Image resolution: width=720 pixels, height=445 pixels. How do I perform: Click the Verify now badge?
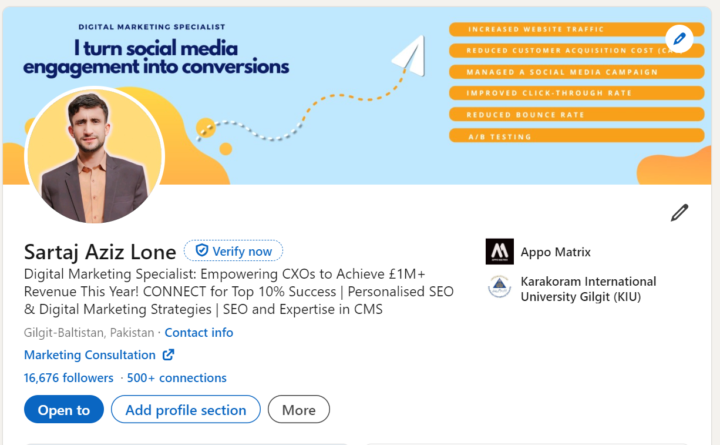(x=233, y=251)
